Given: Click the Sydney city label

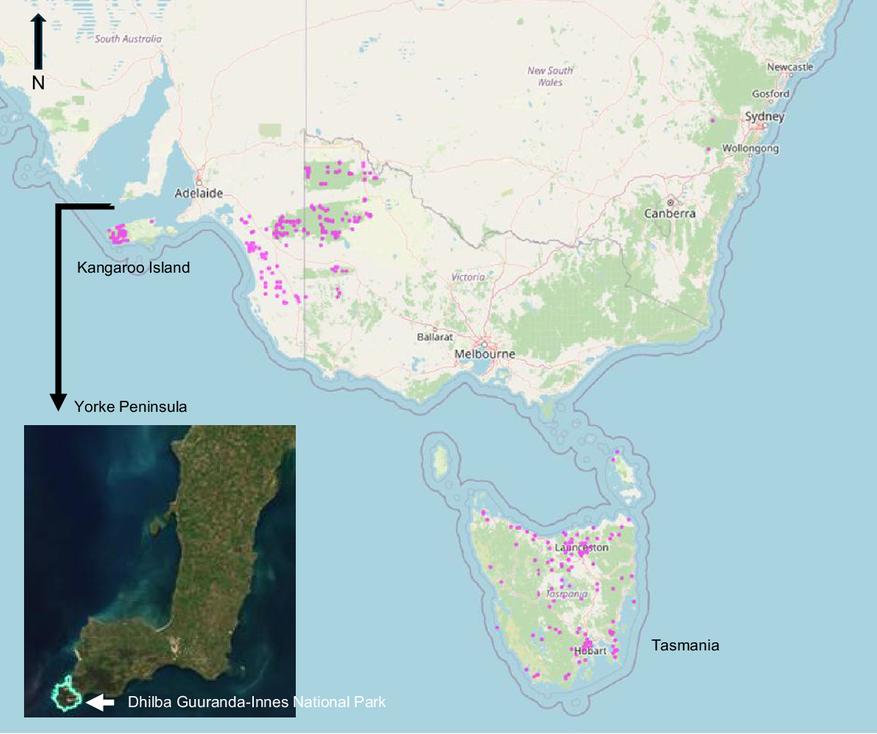Looking at the screenshot, I should coord(765,117).
